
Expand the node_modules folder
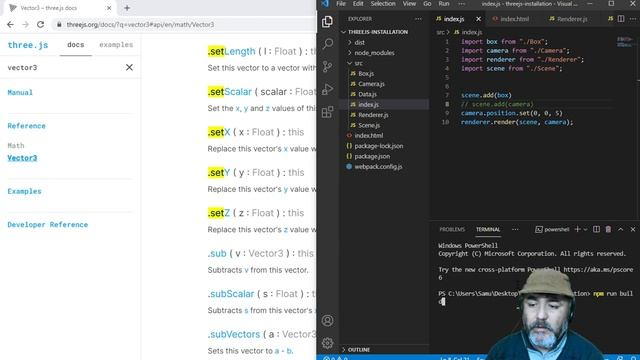[374, 53]
